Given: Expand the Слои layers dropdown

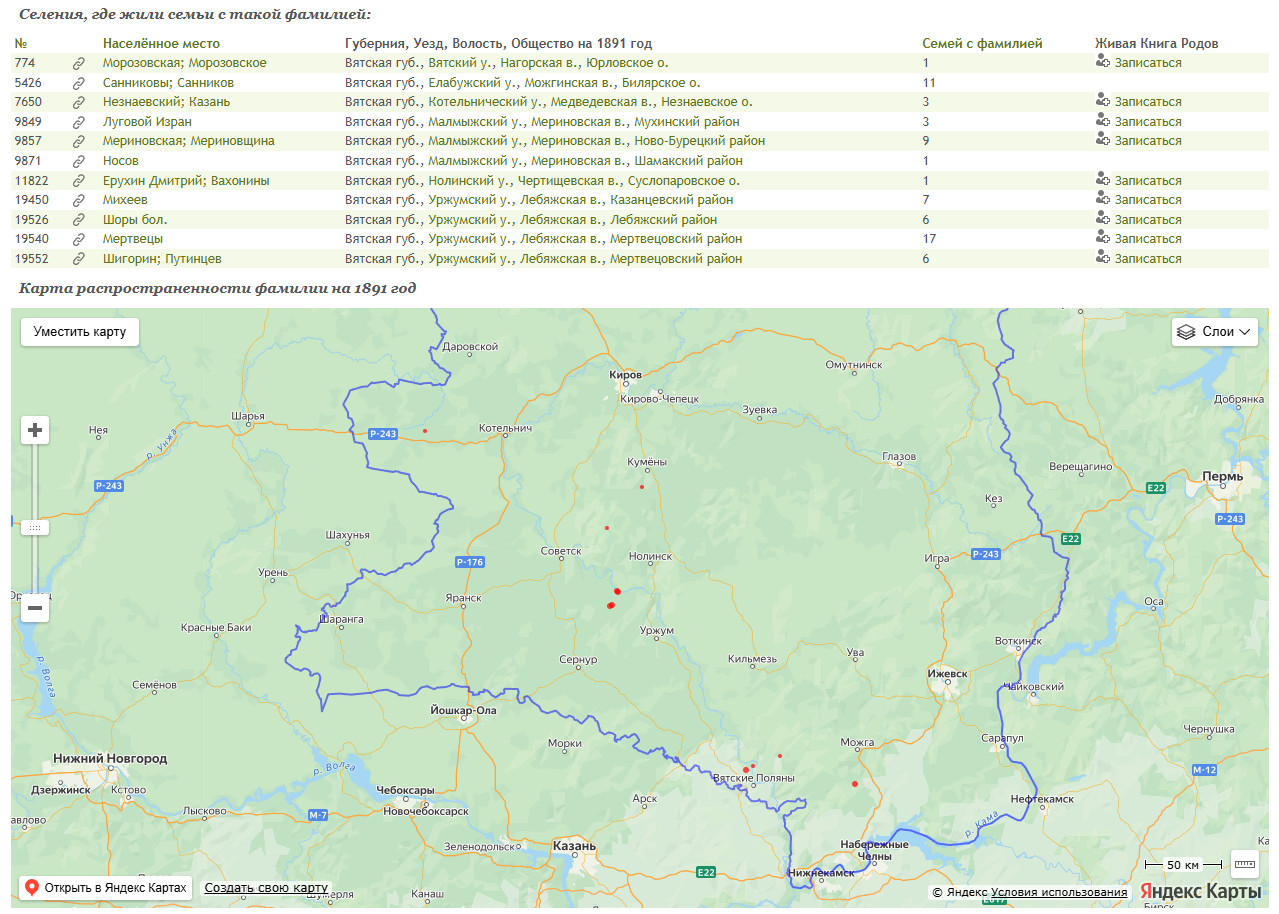Looking at the screenshot, I should pyautogui.click(x=1214, y=332).
